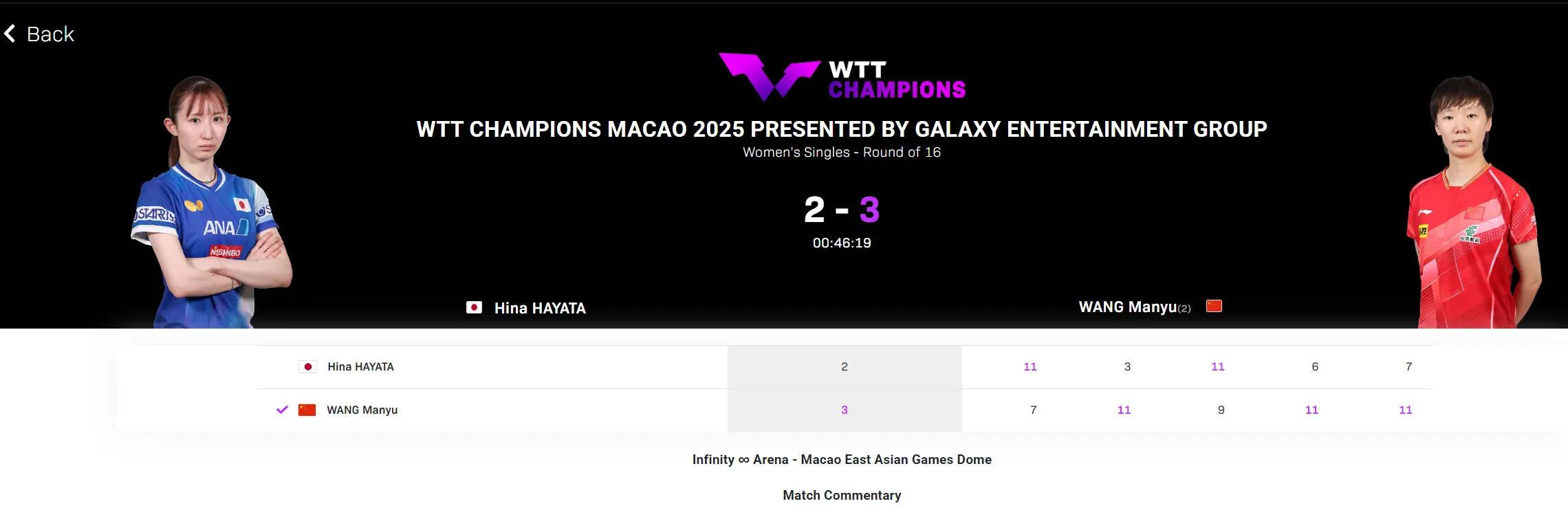Click the China flag in the score table

tap(307, 410)
